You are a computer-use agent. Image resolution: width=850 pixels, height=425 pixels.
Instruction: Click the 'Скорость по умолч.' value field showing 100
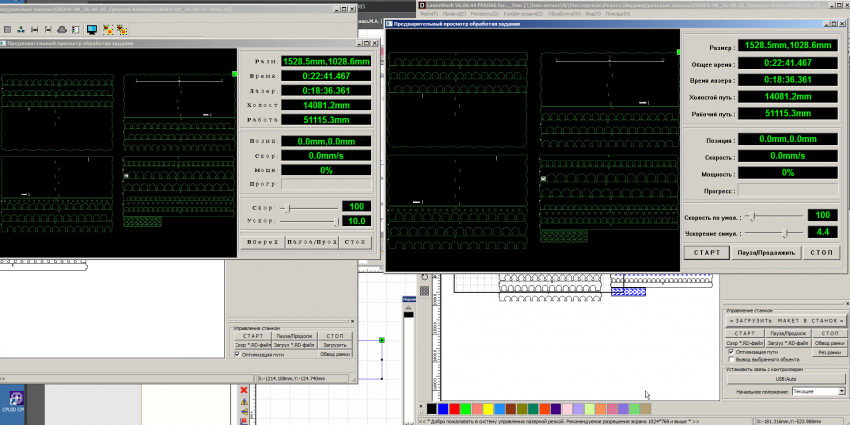tap(824, 215)
